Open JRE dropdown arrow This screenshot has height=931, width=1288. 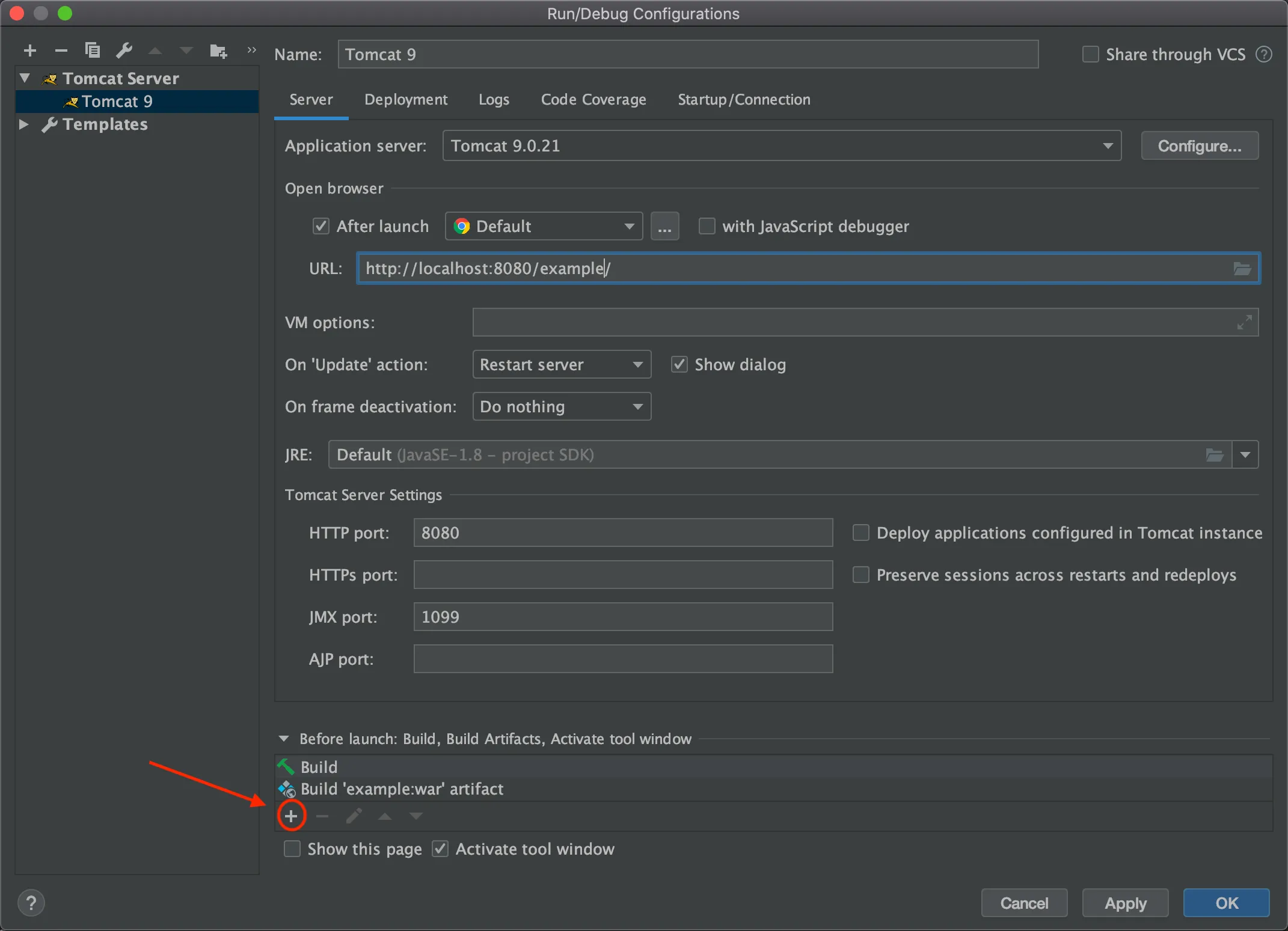click(x=1245, y=455)
